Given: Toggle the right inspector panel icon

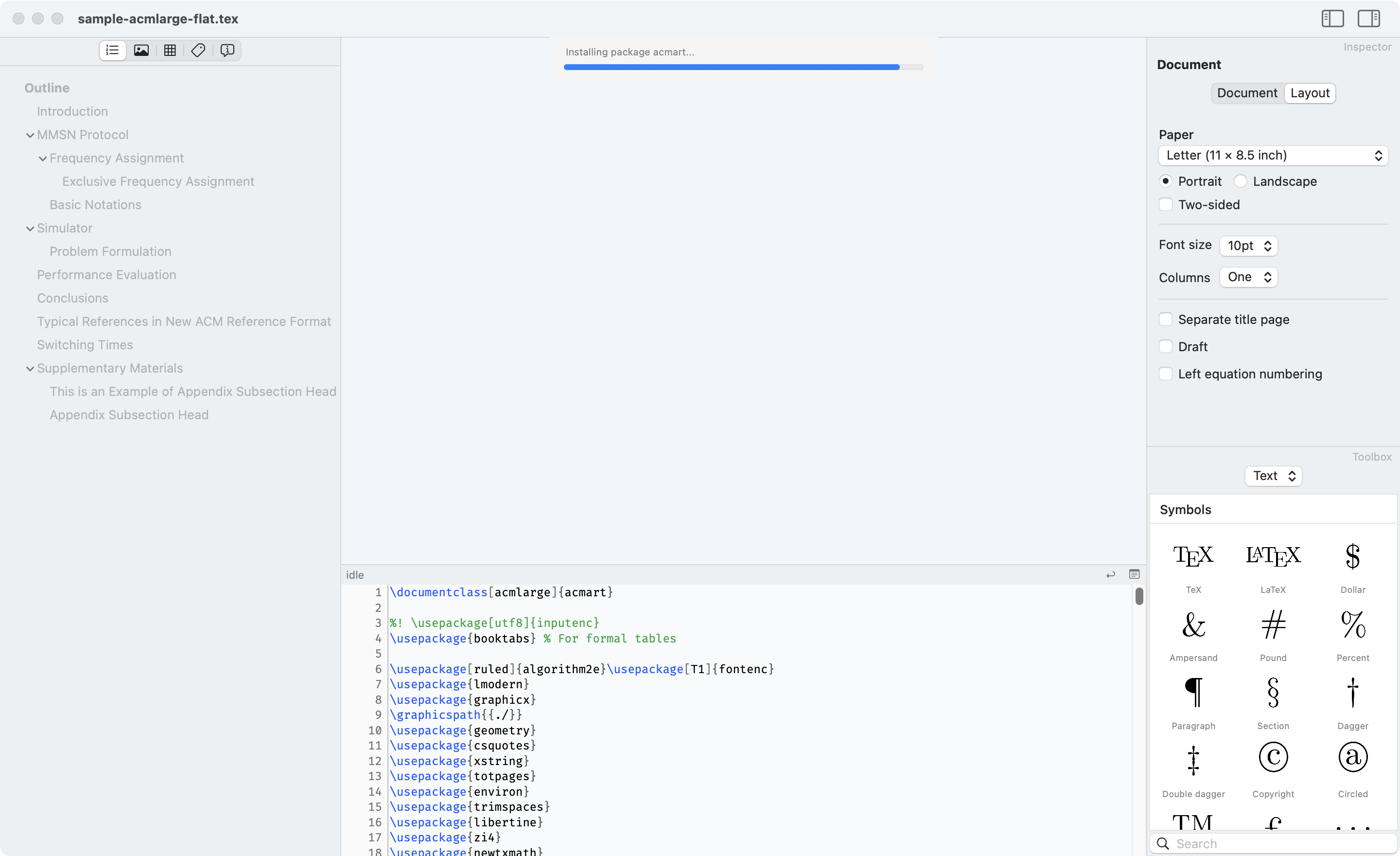Looking at the screenshot, I should tap(1368, 19).
